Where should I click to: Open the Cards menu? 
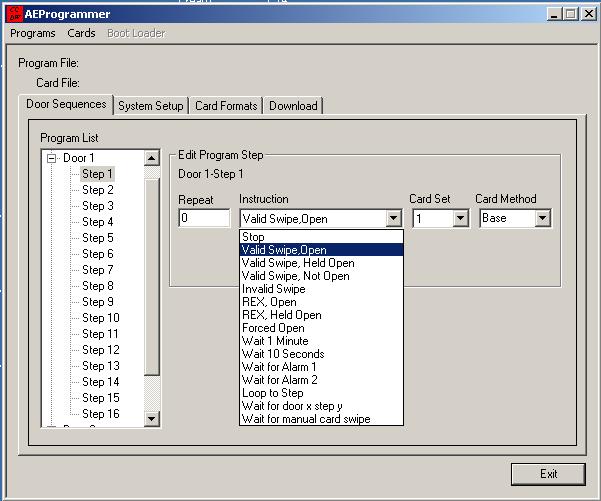[81, 33]
